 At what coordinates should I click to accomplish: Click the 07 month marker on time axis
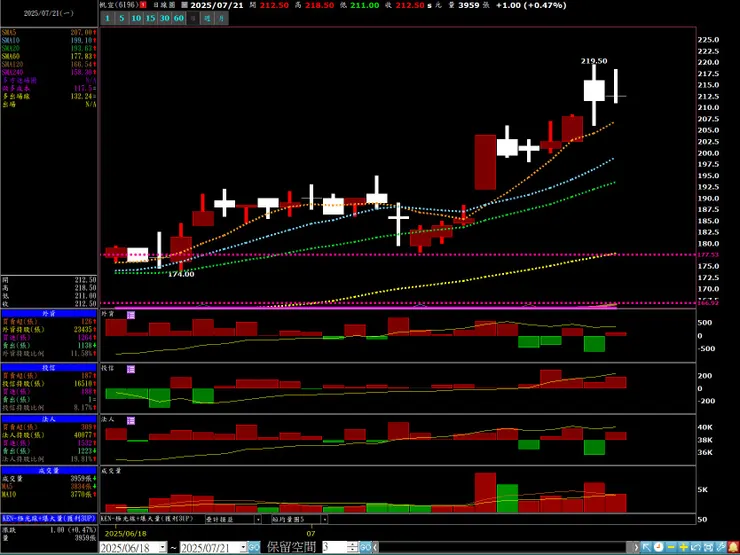coord(311,534)
